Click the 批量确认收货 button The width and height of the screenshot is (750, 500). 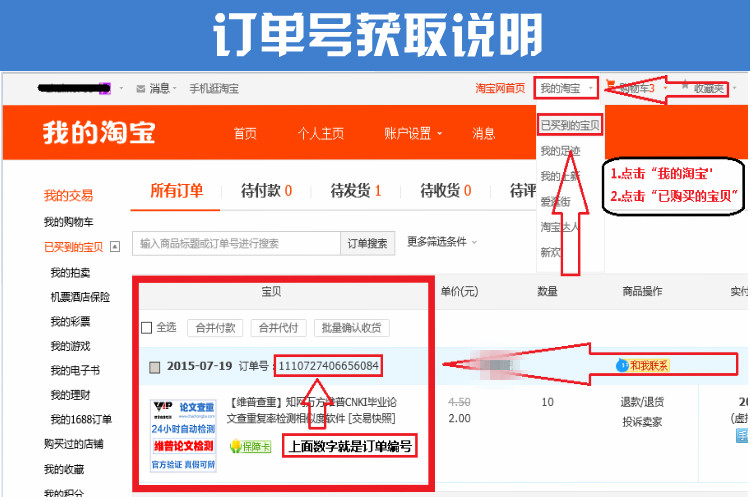click(x=352, y=328)
